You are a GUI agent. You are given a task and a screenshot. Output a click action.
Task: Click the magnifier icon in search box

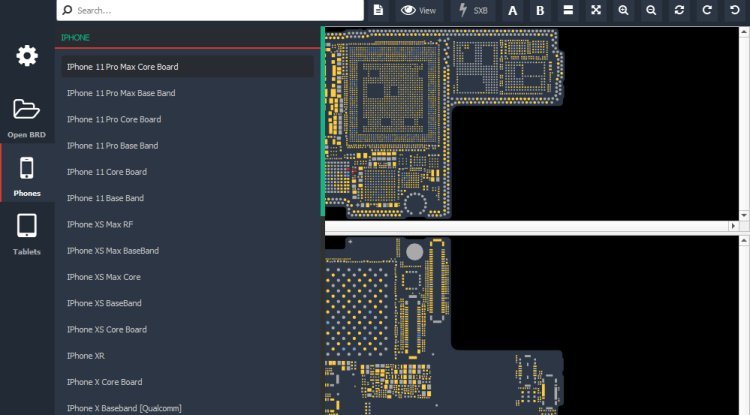tap(67, 10)
